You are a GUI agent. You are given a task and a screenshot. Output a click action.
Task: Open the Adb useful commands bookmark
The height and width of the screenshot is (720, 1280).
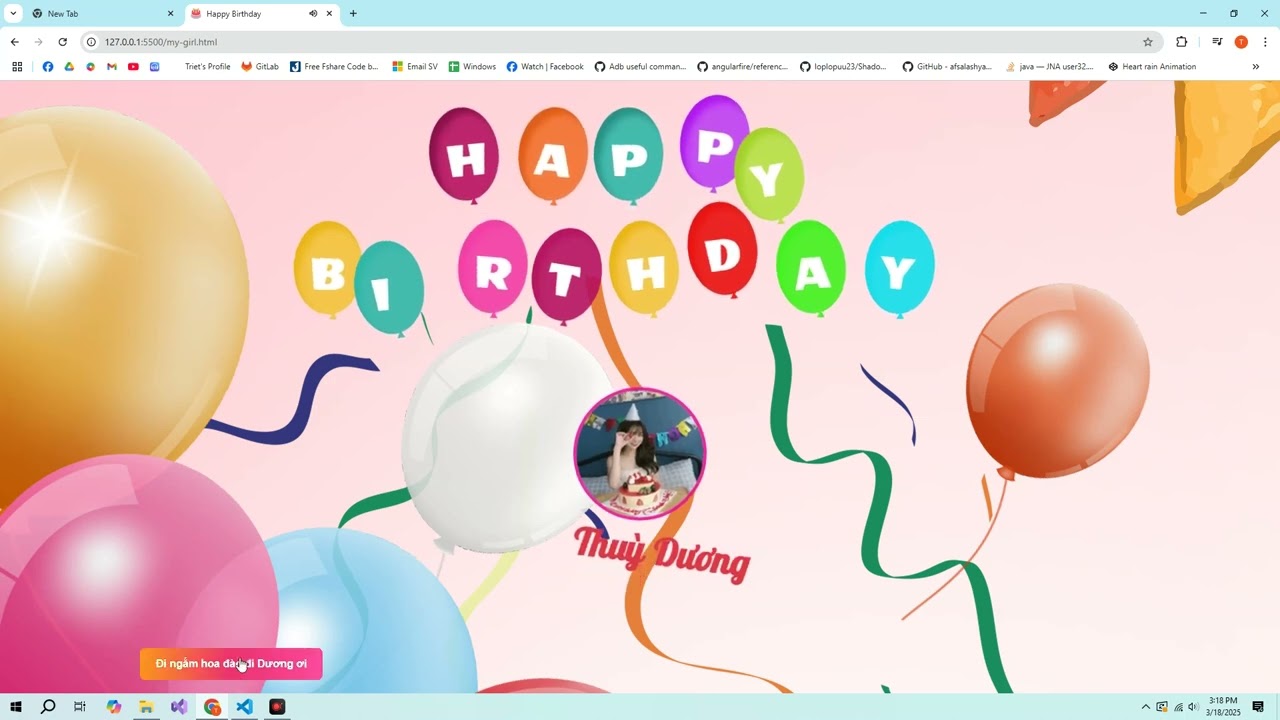click(640, 67)
